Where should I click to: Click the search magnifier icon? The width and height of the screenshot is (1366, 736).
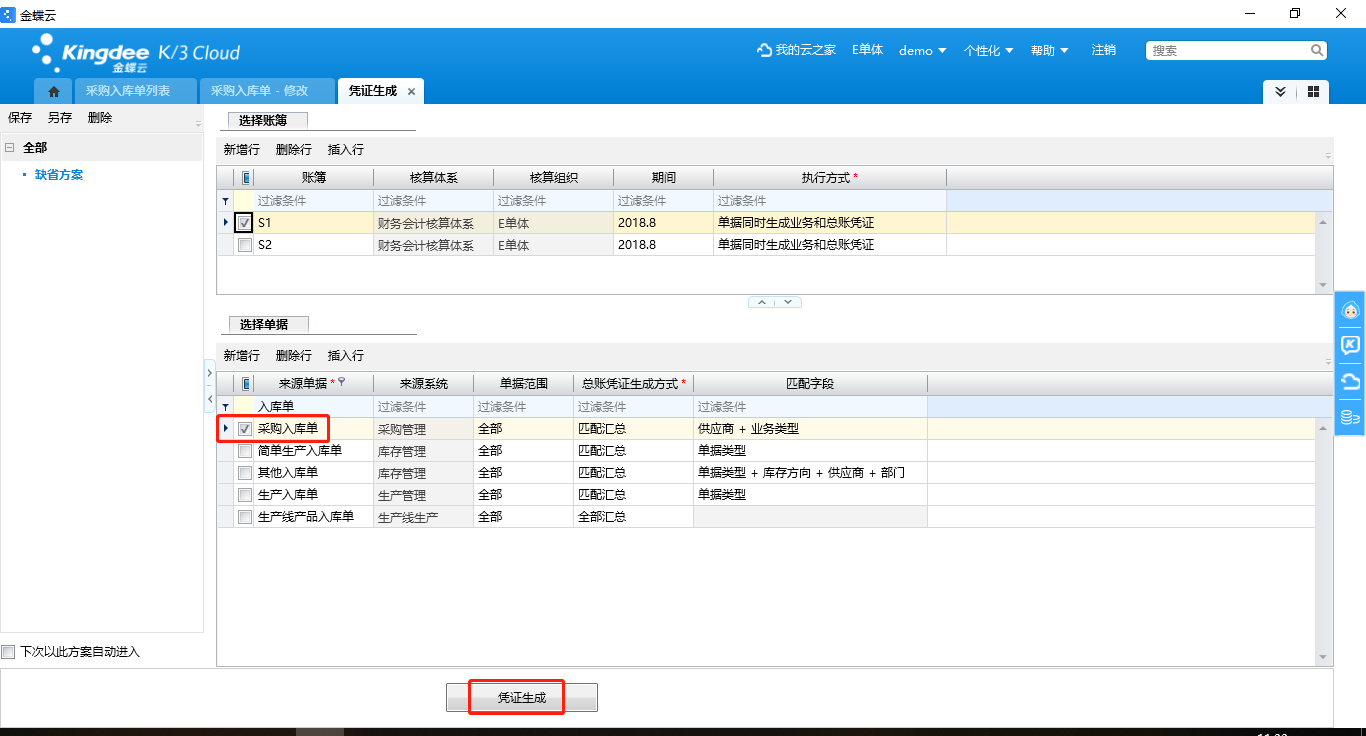coord(1317,50)
